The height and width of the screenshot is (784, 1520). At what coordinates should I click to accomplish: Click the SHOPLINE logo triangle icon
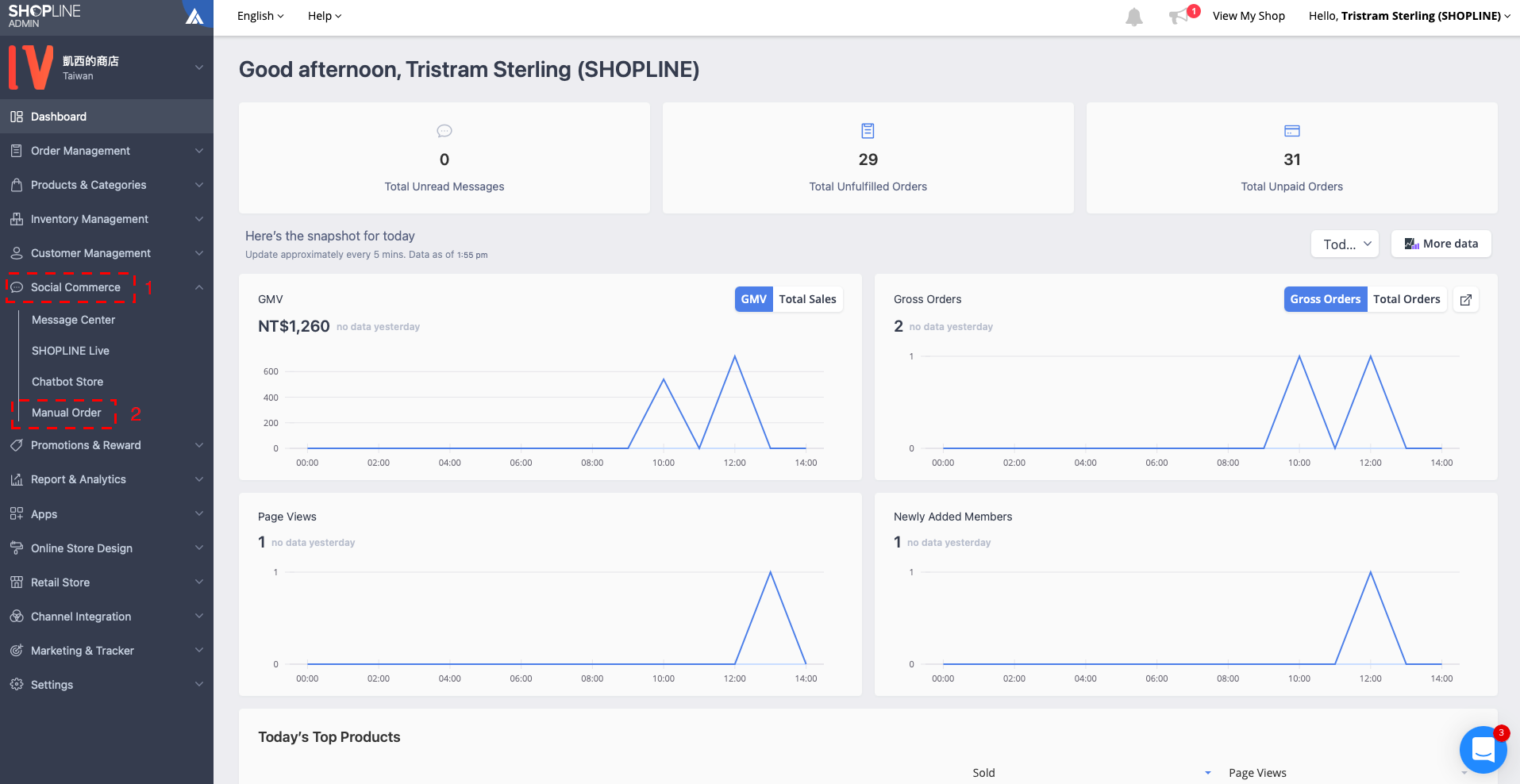click(194, 15)
